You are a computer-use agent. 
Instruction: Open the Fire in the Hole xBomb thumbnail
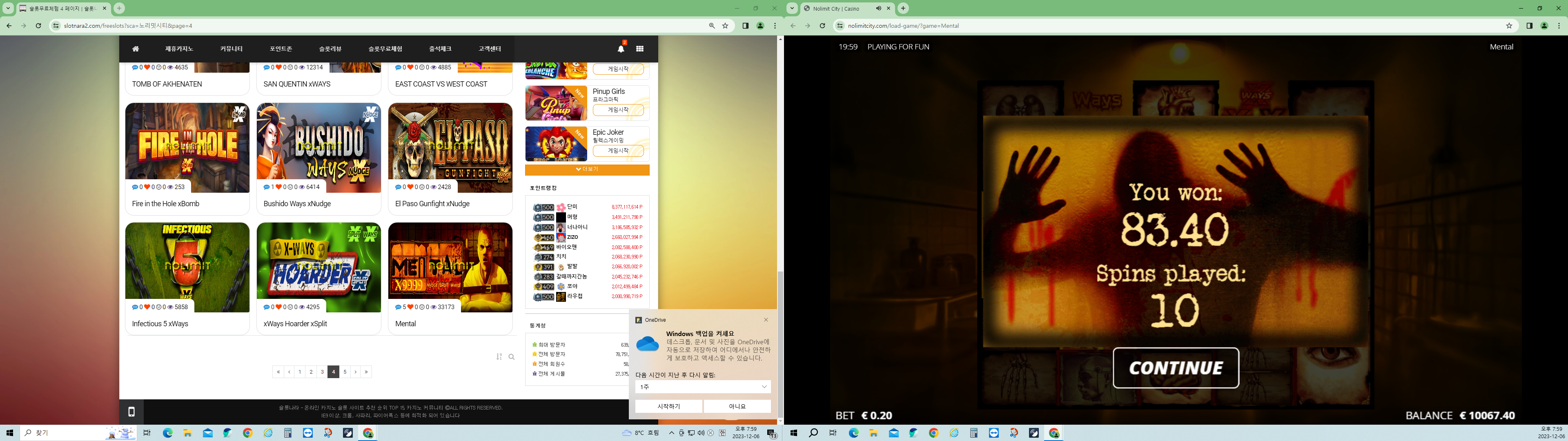(187, 148)
